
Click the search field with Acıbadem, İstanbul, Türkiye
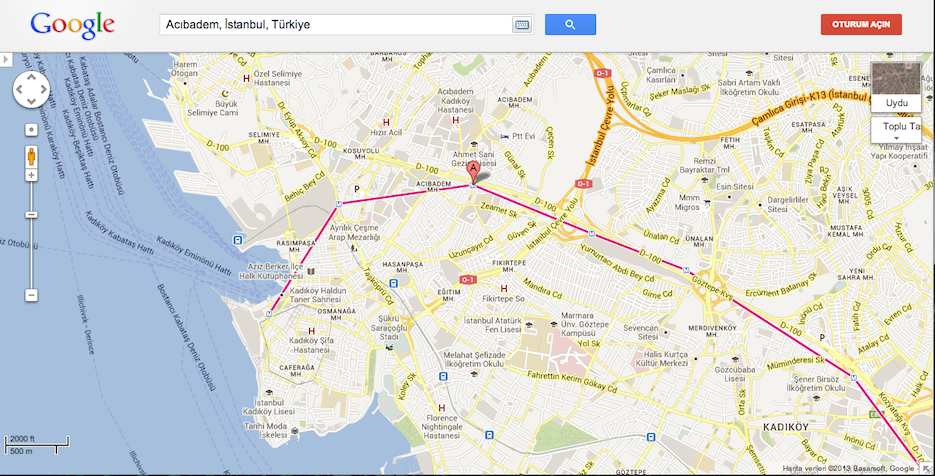coord(335,25)
